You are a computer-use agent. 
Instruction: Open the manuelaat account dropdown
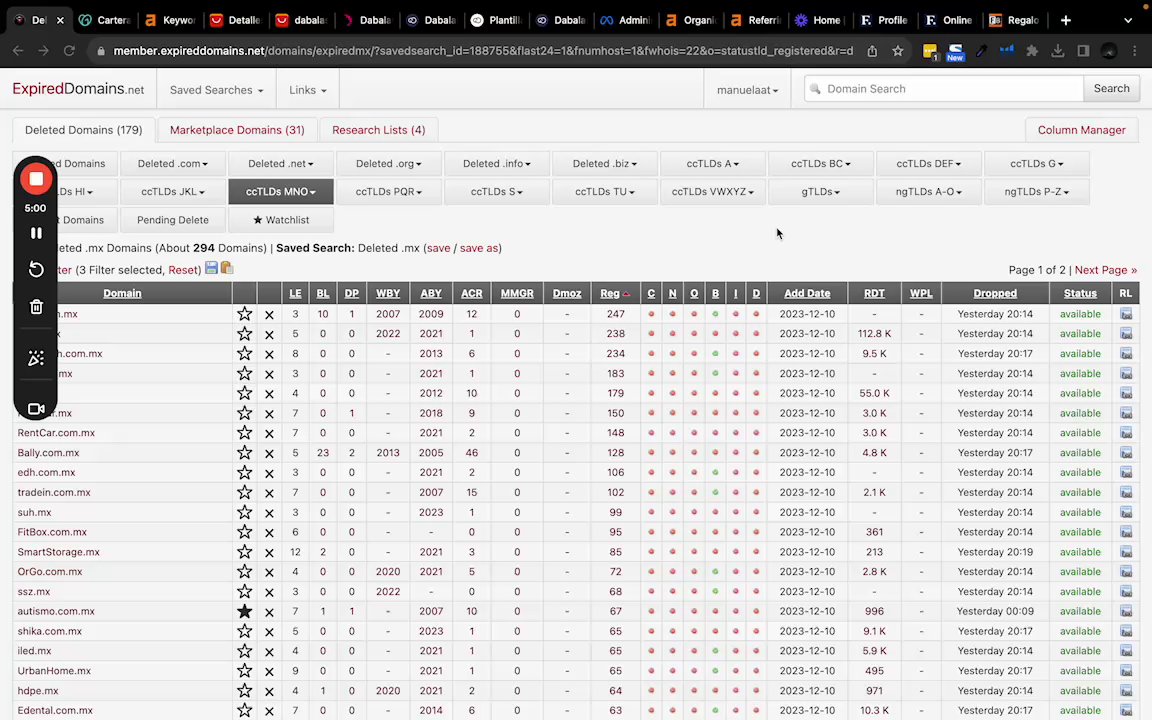point(747,90)
